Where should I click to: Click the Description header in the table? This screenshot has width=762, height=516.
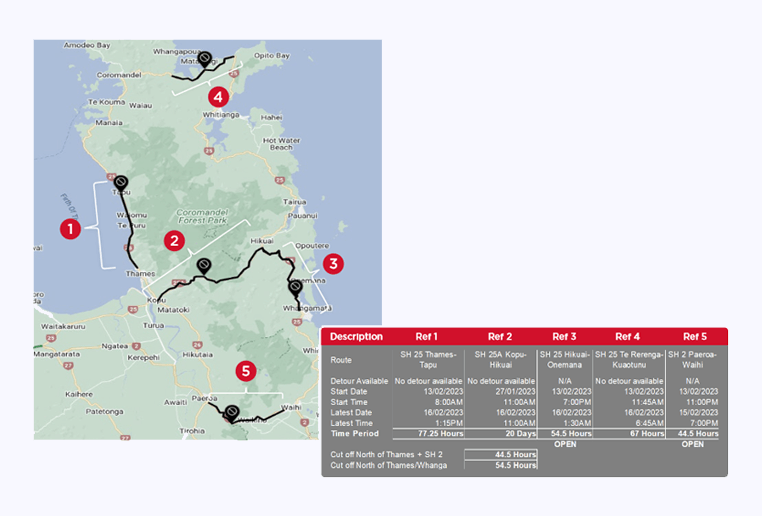[x=356, y=337]
